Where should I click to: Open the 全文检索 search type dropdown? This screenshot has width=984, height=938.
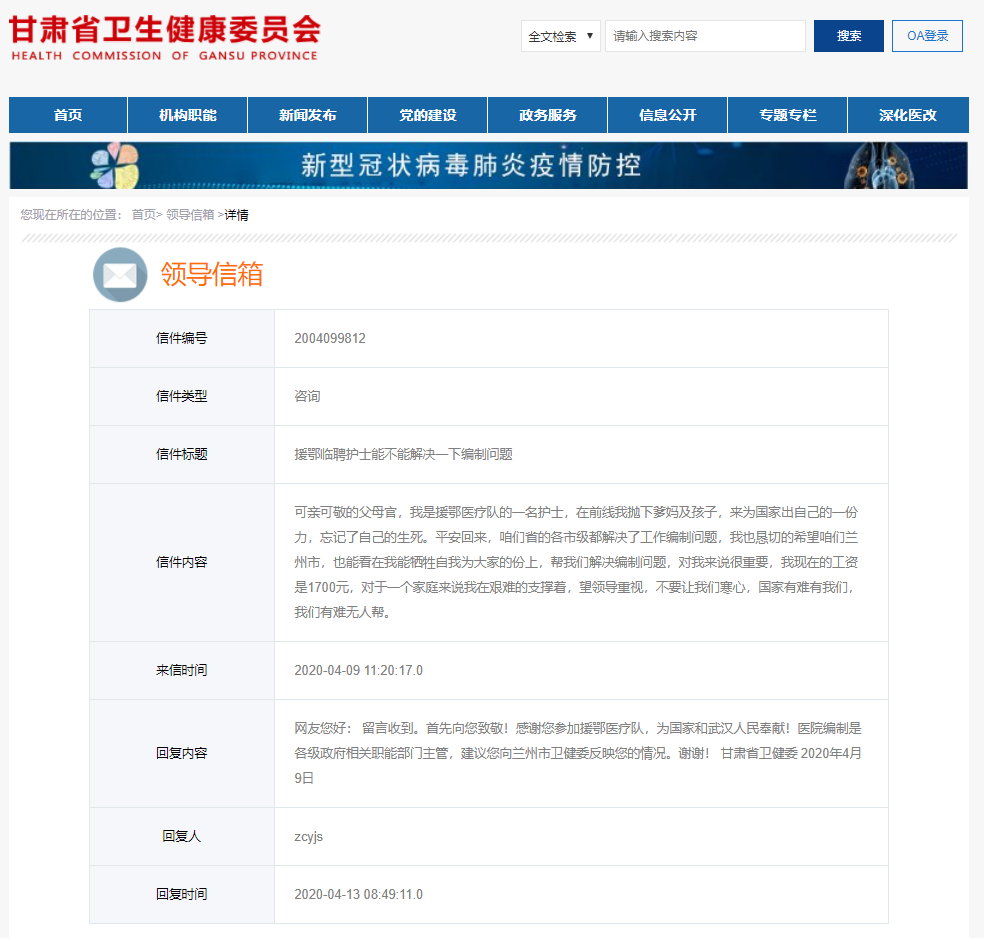[x=560, y=36]
